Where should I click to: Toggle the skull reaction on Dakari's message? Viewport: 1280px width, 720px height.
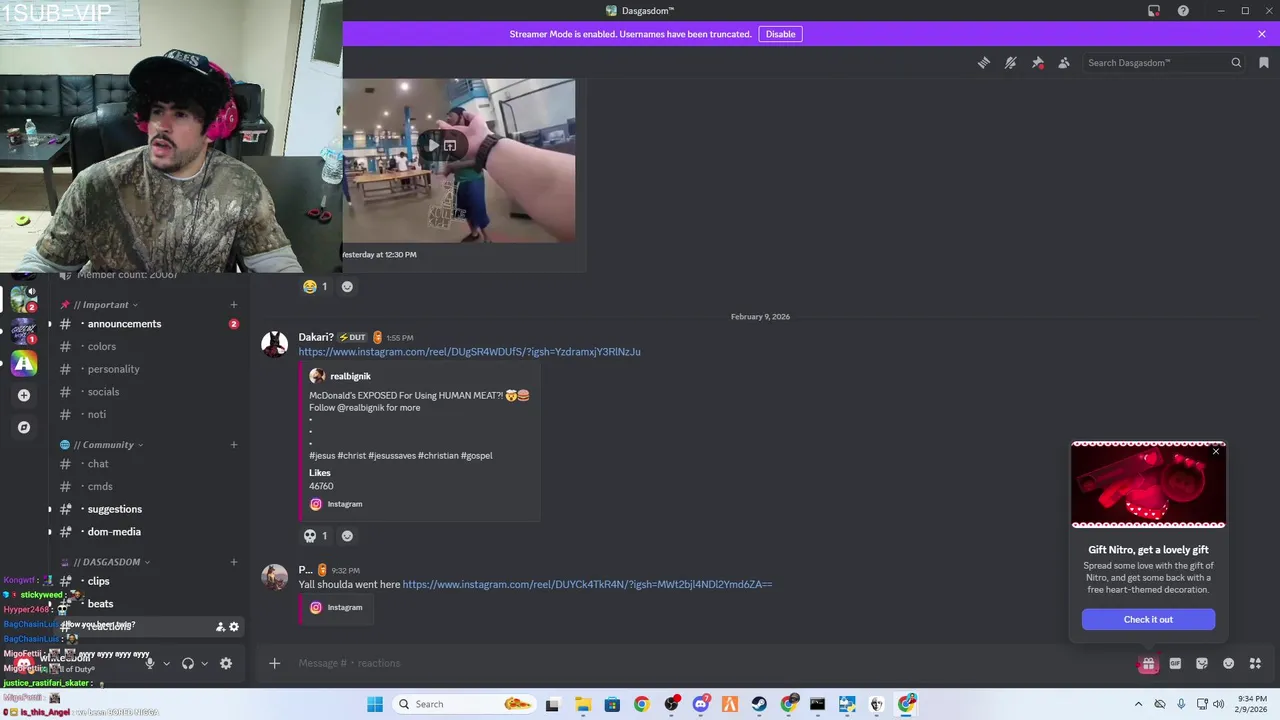(x=315, y=536)
